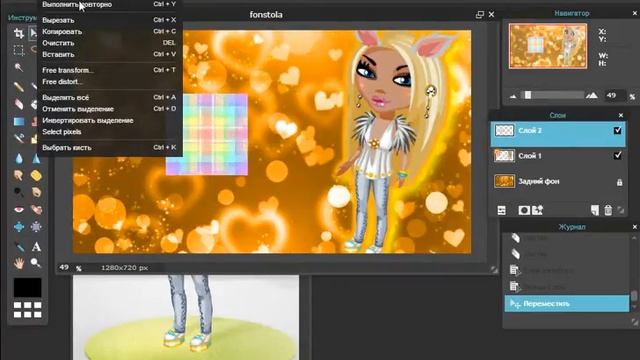
Task: Select the Burn tool
Action: (36, 192)
